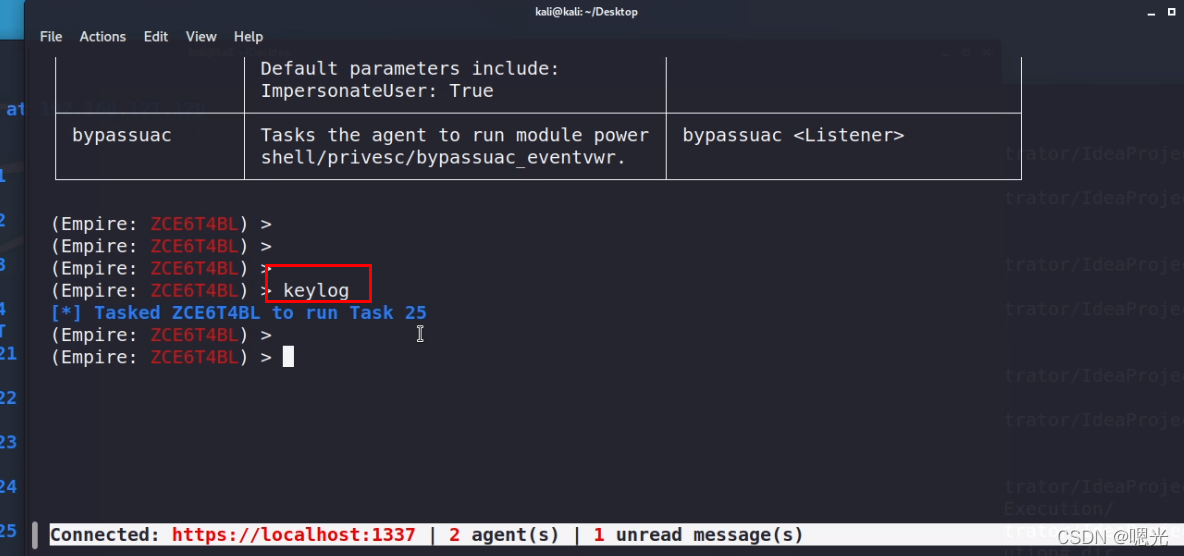Click the Connected status label

pyautogui.click(x=105, y=535)
